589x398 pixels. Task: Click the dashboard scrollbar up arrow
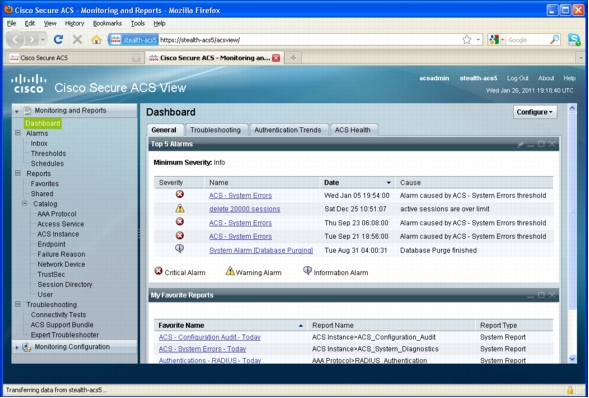point(572,109)
